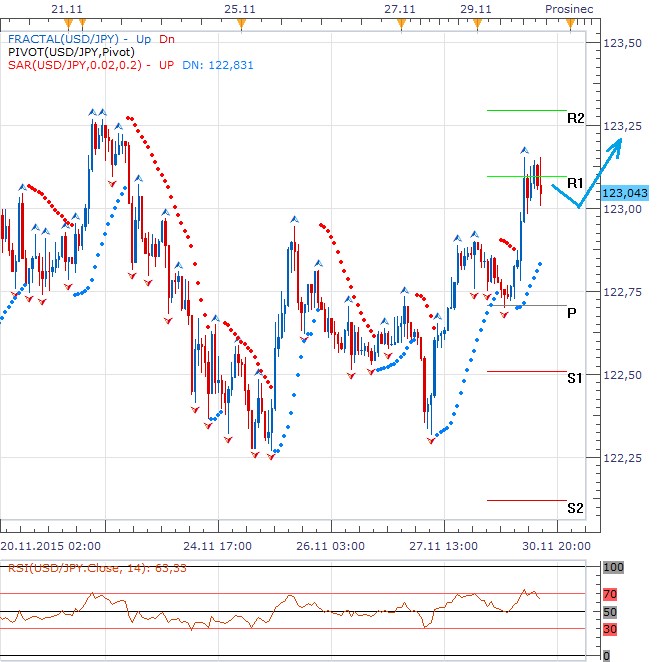Select the SAR(USD/JPY,0.02,0.2) indicator label

pyautogui.click(x=78, y=65)
